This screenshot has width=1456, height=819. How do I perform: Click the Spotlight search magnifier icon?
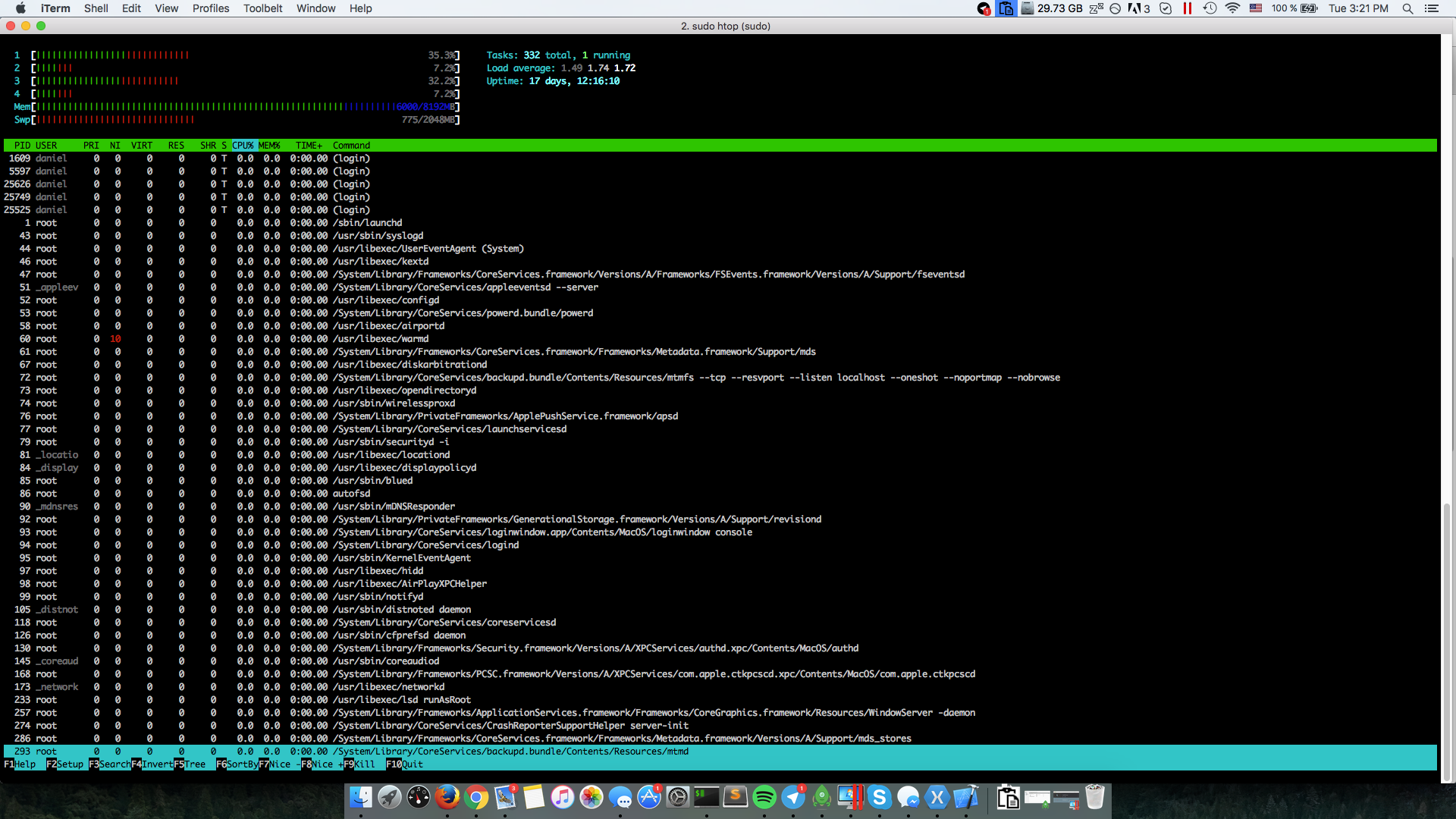[x=1407, y=8]
